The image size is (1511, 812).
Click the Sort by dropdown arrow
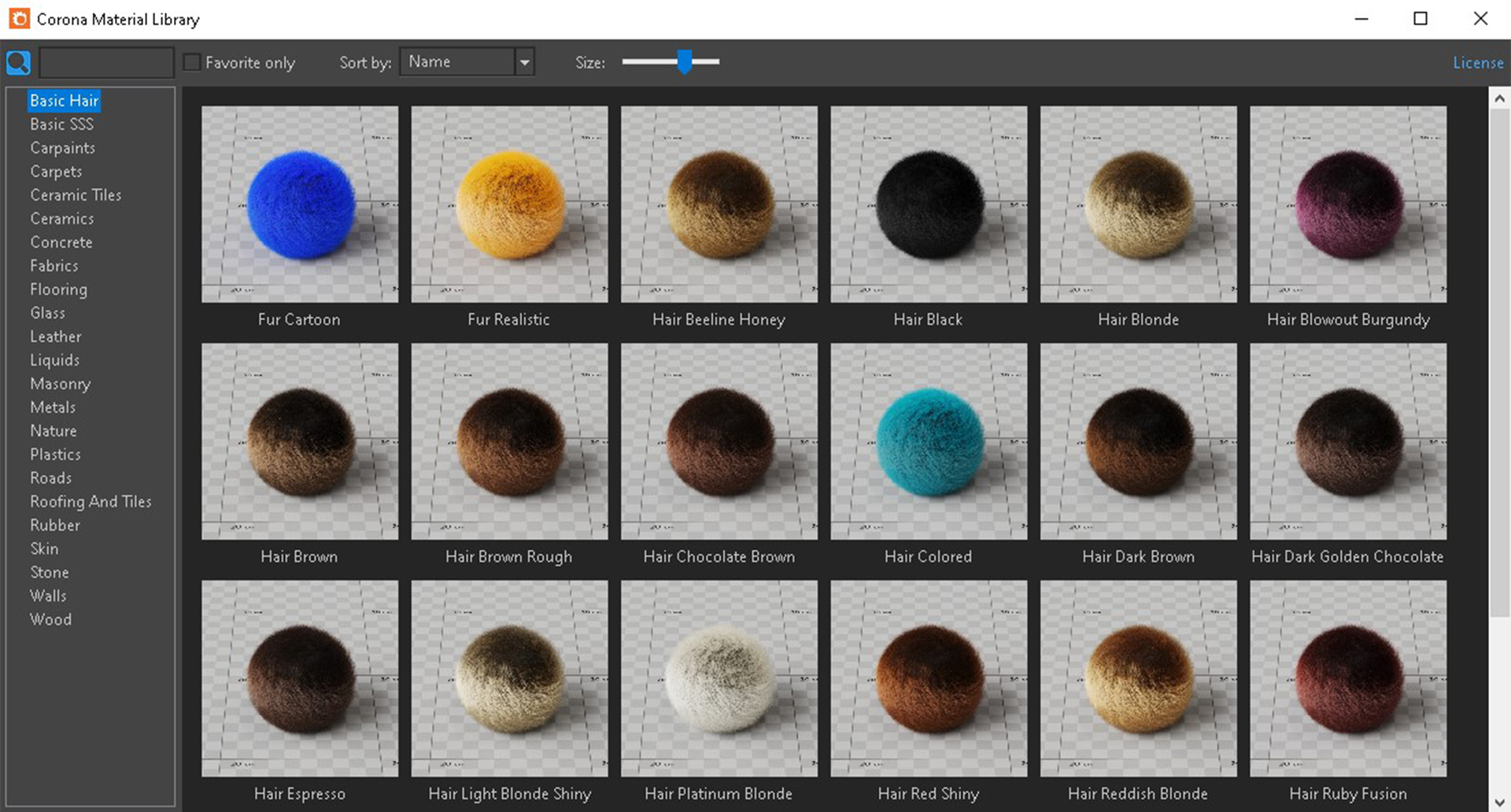click(x=524, y=62)
